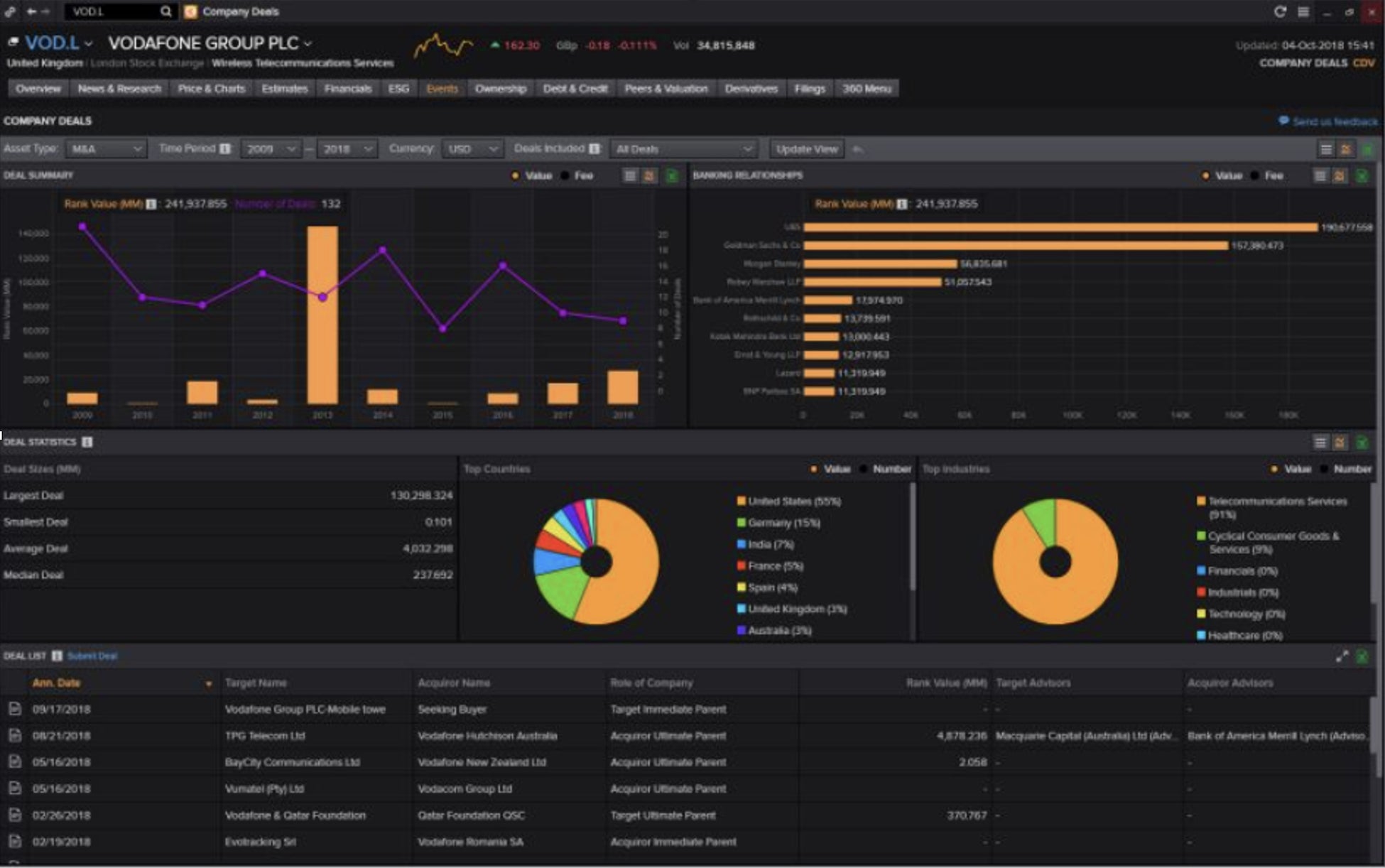Click the Update View button
Screen dimensions: 1385x868
click(807, 148)
